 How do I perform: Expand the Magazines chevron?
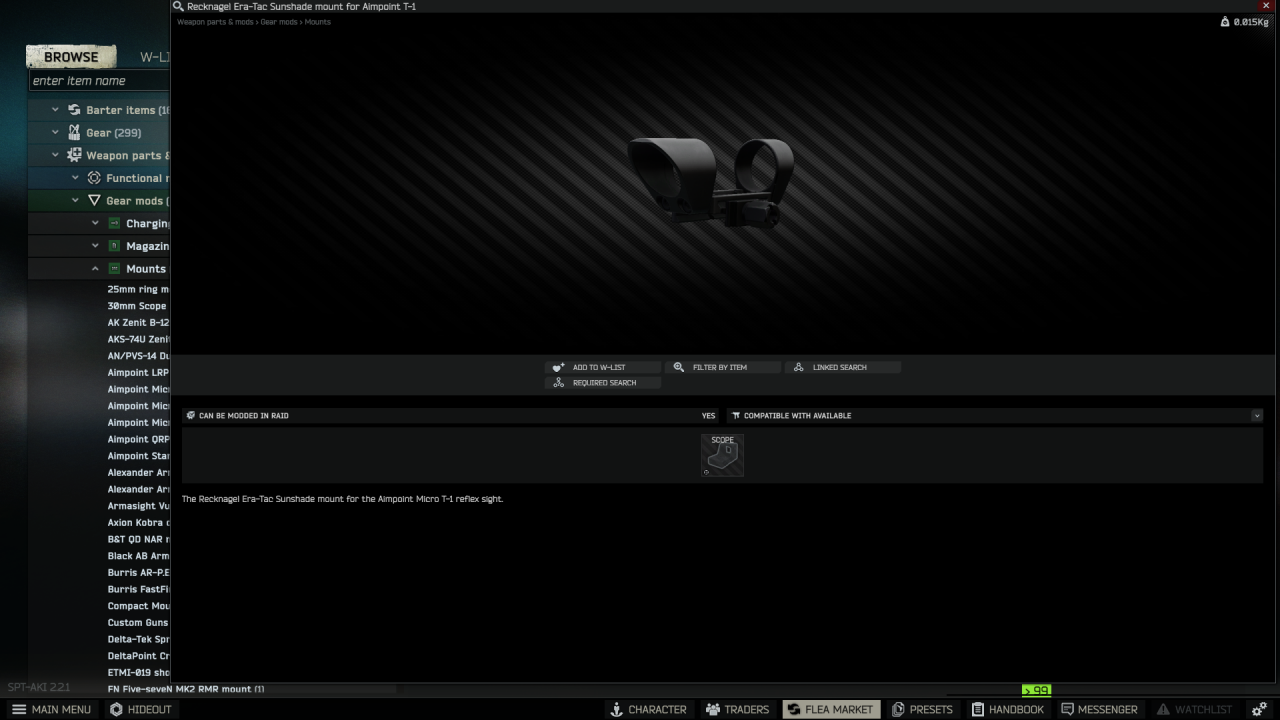coord(95,246)
